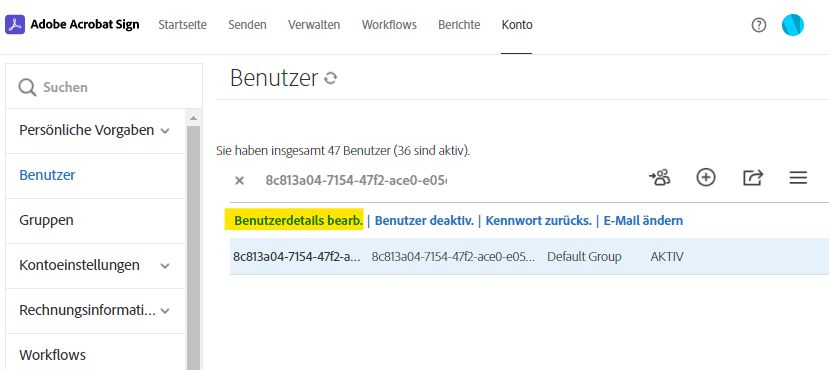The height and width of the screenshot is (370, 829).
Task: Open the help question mark icon
Action: click(759, 25)
